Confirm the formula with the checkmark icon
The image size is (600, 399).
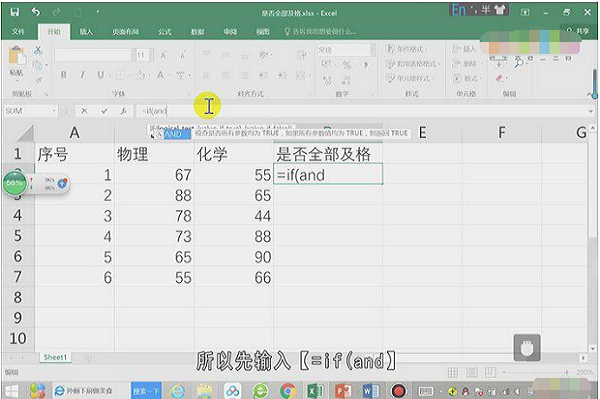[104, 111]
